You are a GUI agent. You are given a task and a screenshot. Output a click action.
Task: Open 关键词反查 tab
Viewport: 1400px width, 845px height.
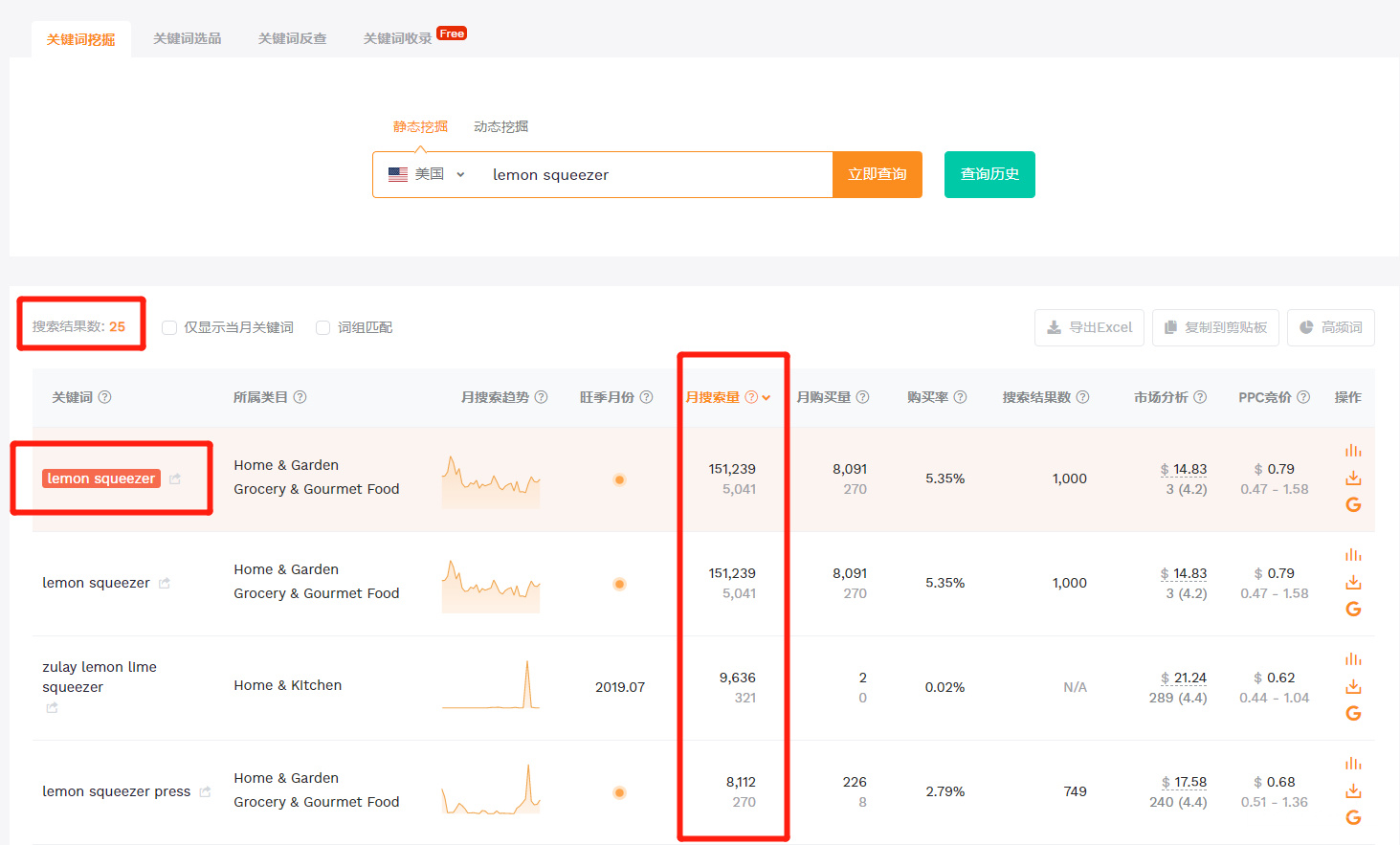292,38
